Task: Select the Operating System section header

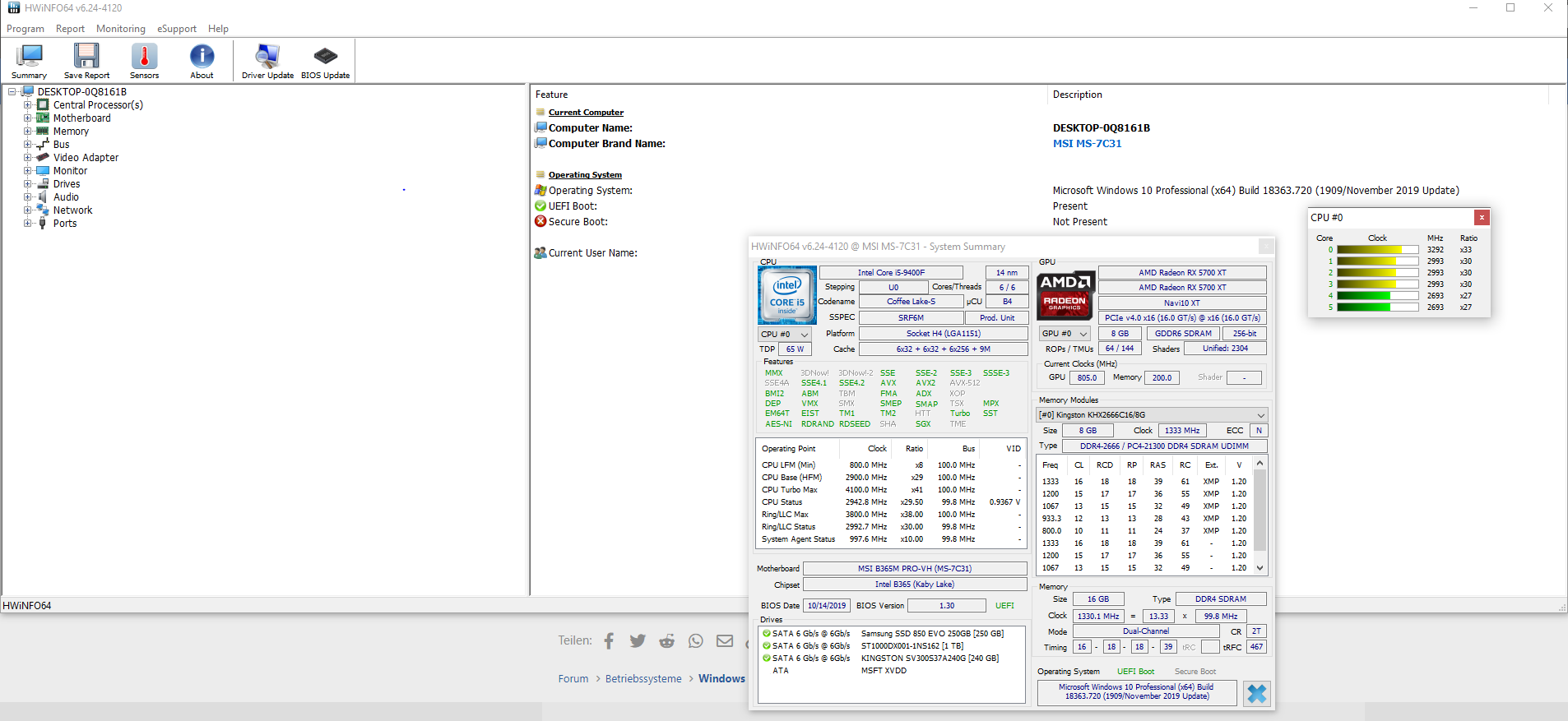Action: [585, 175]
